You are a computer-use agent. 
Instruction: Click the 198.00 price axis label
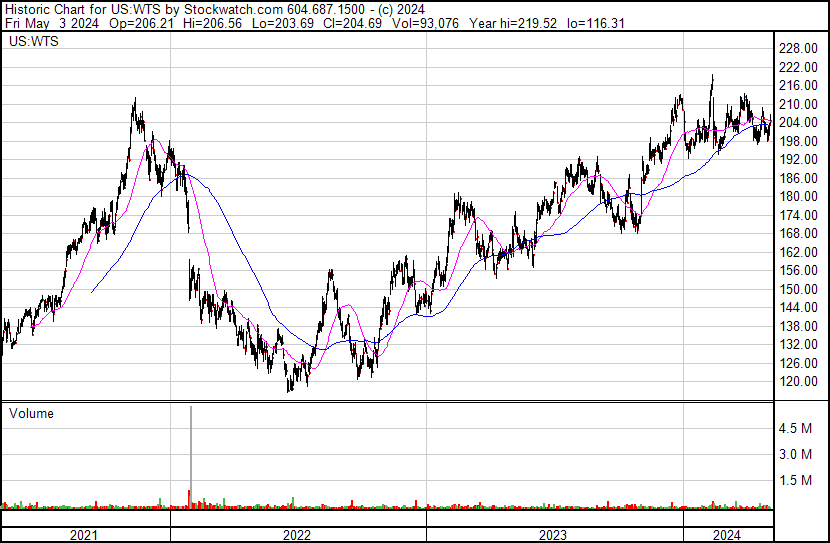[x=798, y=141]
